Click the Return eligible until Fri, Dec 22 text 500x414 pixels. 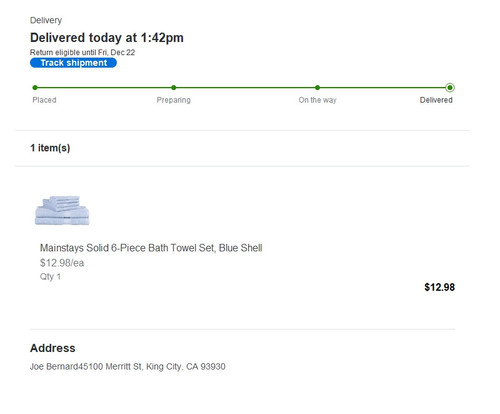(x=82, y=52)
